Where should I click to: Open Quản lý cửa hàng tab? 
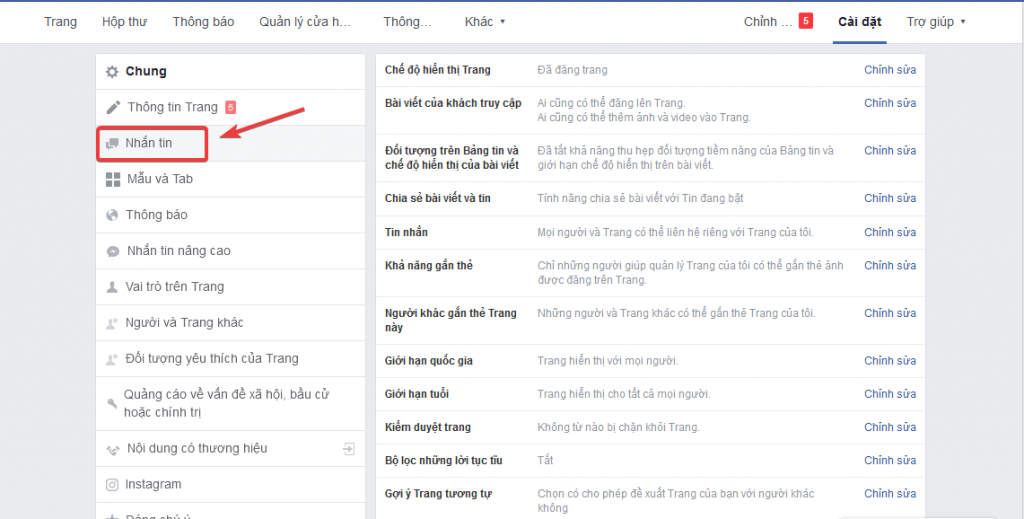click(306, 21)
